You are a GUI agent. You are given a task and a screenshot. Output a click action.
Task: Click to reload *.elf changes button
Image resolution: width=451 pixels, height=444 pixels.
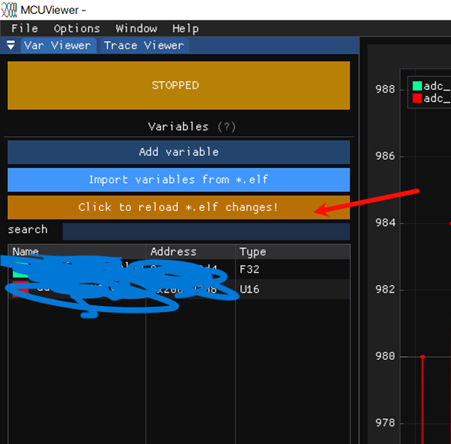(x=179, y=207)
